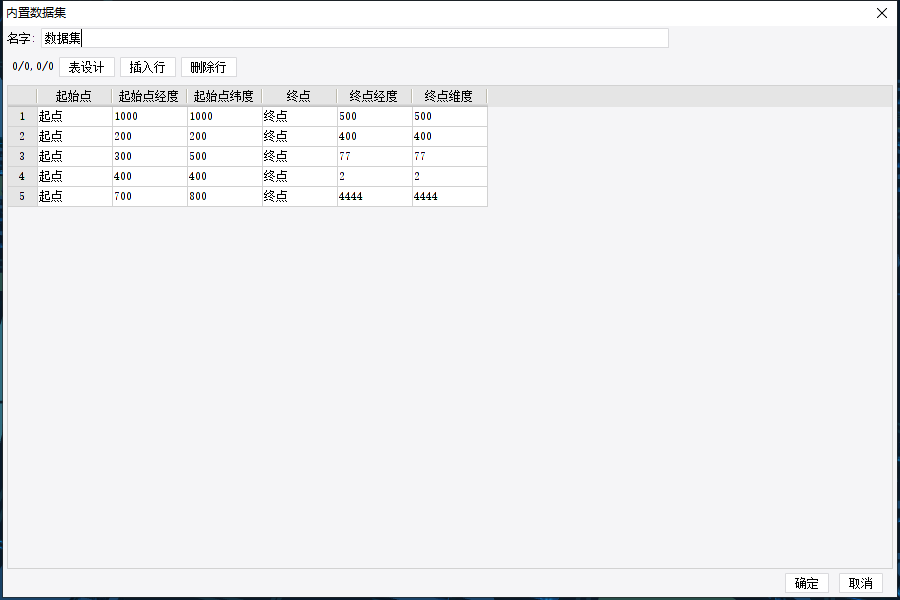Click 终点 cell in row 1

coord(300,117)
